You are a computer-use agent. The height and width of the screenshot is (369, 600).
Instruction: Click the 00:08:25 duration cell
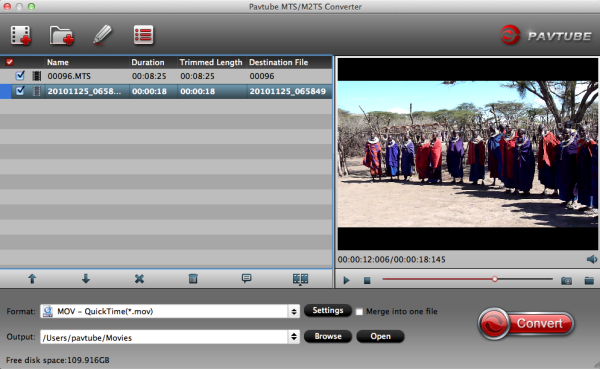click(149, 76)
